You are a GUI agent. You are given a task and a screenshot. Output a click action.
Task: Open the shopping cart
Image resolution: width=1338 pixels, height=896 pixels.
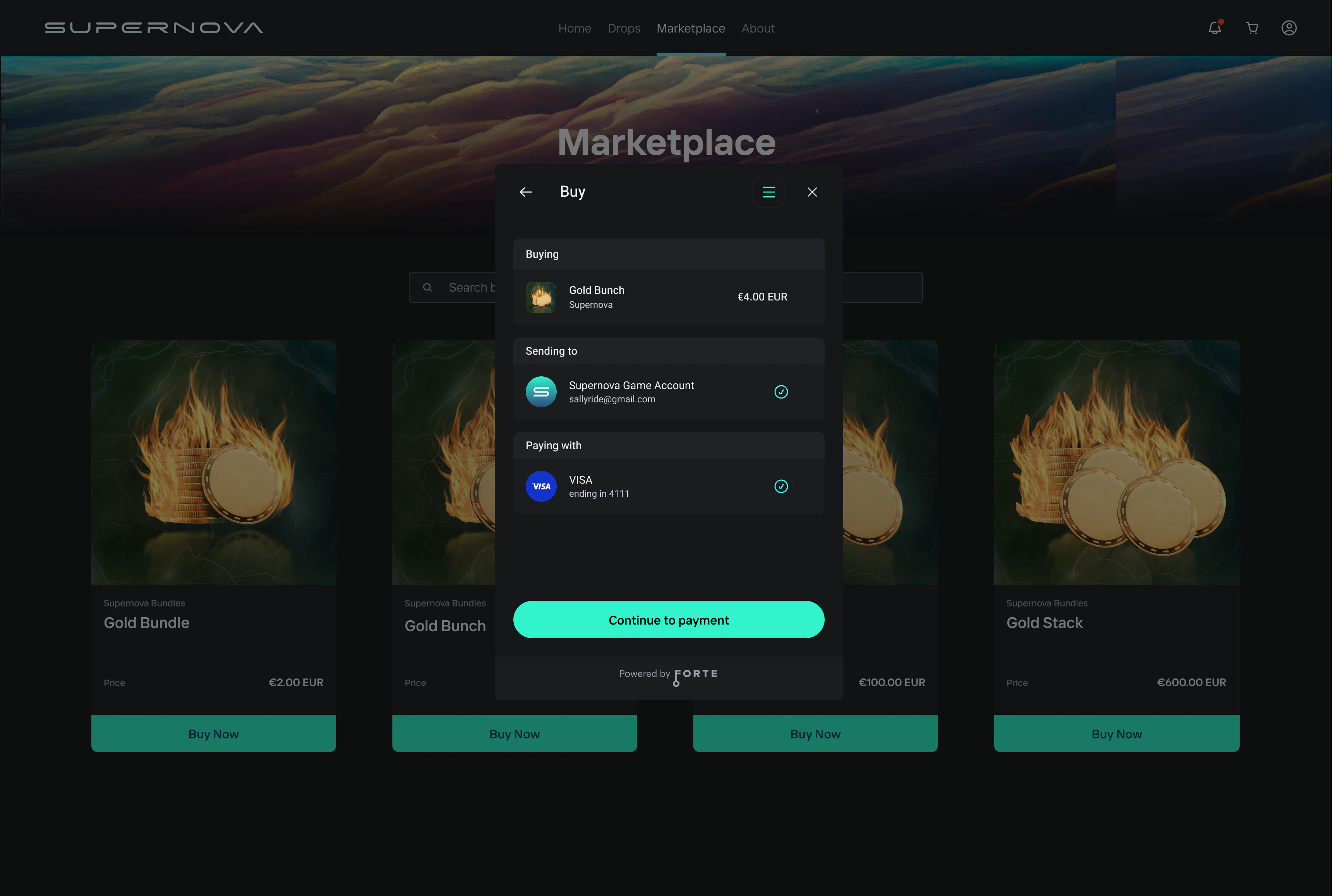[1252, 28]
